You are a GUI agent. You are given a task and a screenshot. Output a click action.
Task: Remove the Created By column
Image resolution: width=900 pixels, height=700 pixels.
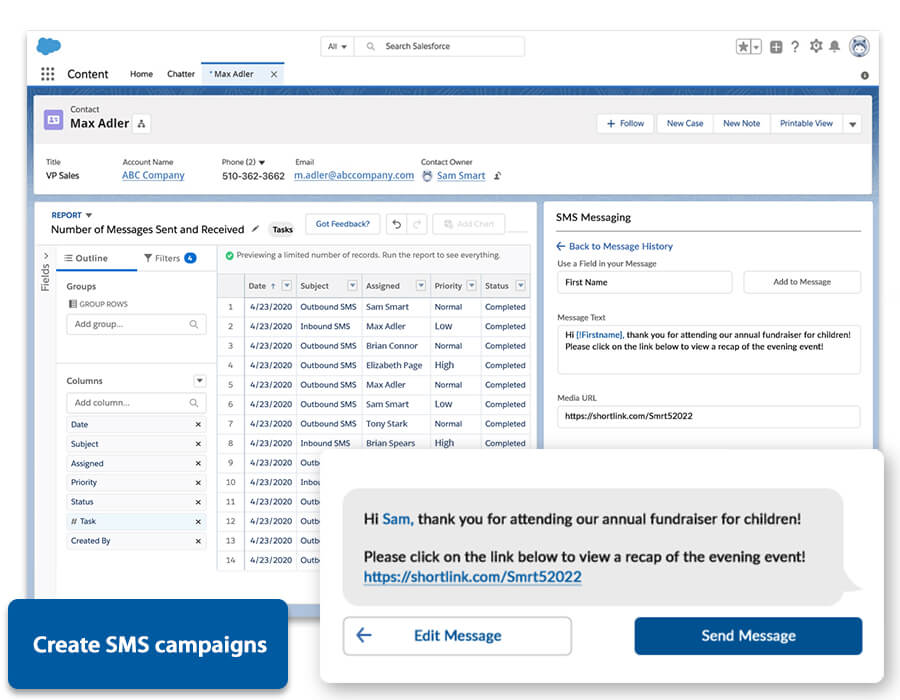tap(198, 541)
